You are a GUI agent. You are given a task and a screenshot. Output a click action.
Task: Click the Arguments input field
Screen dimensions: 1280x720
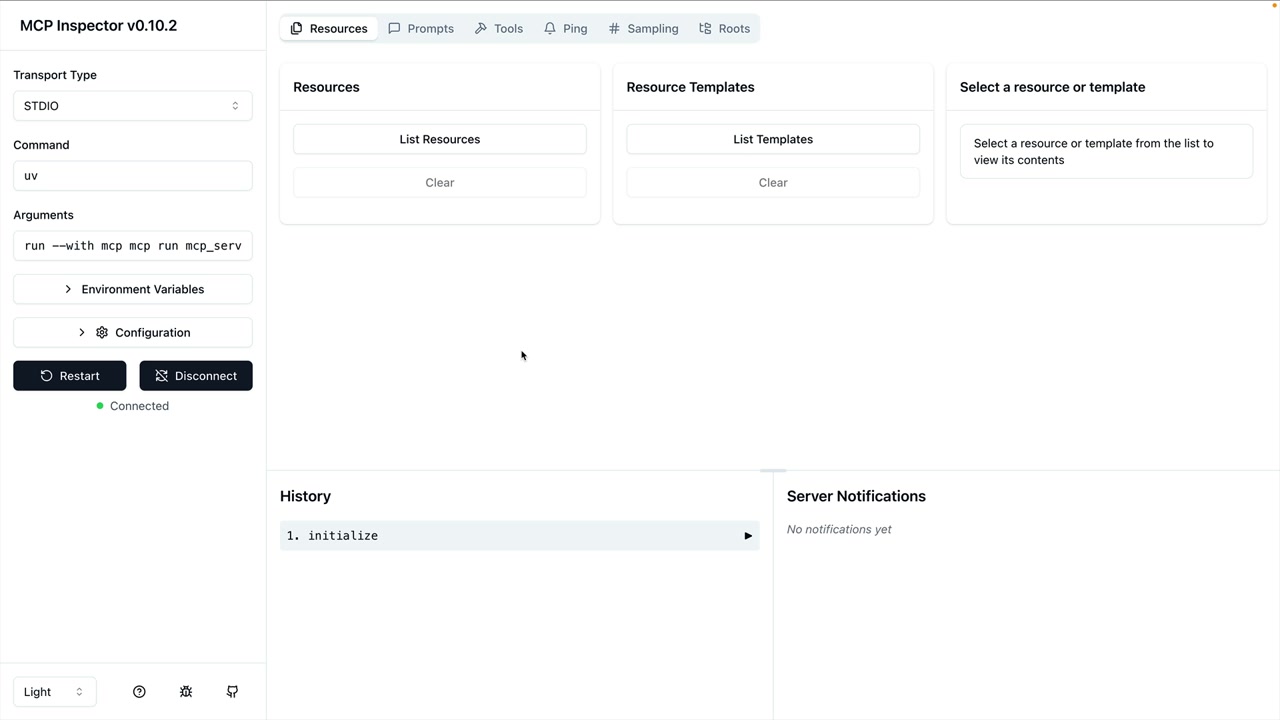(132, 245)
